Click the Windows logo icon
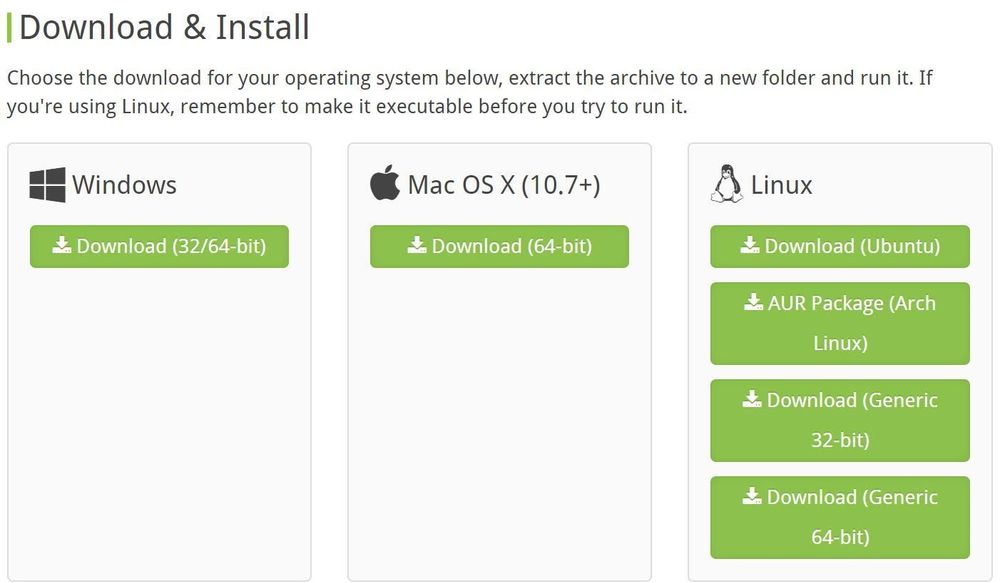The height and width of the screenshot is (583, 1000). pos(47,185)
